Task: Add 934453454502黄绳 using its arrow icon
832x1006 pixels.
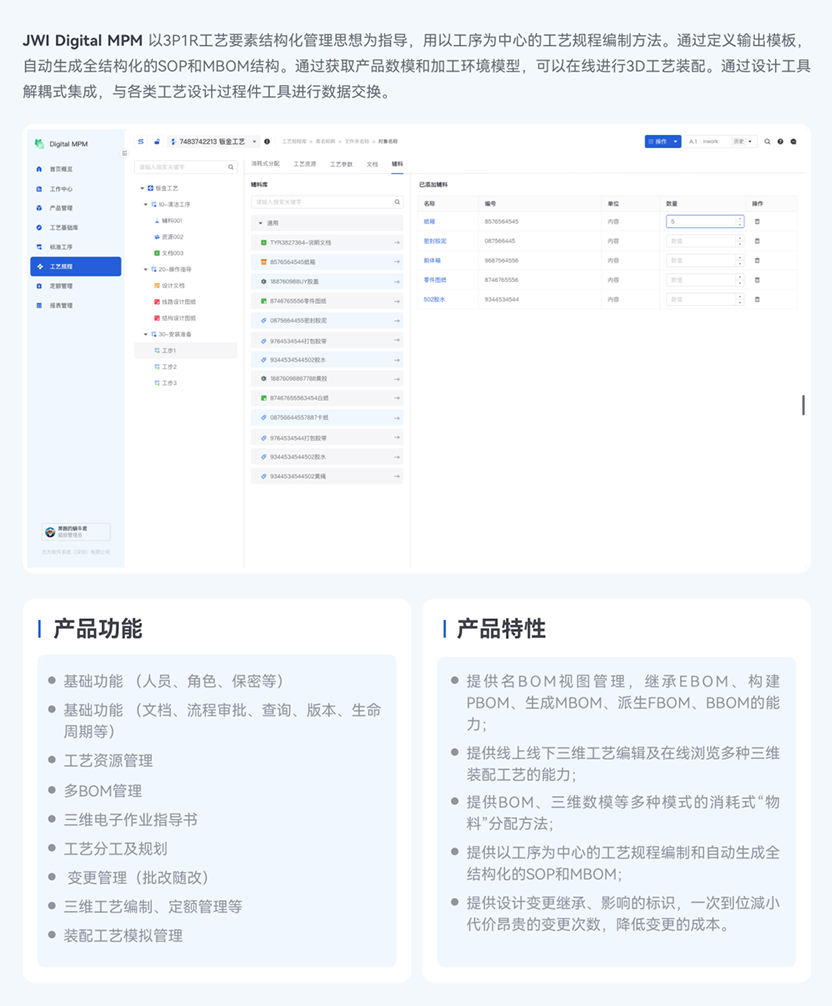Action: point(396,476)
